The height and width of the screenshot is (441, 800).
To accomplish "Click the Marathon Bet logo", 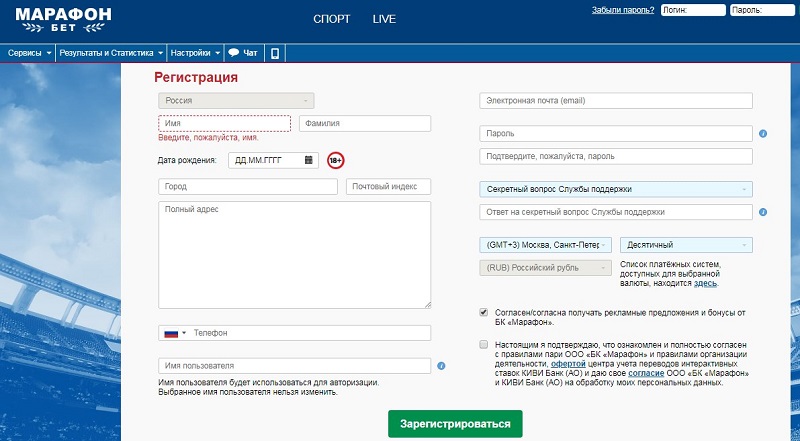I will (62, 19).
